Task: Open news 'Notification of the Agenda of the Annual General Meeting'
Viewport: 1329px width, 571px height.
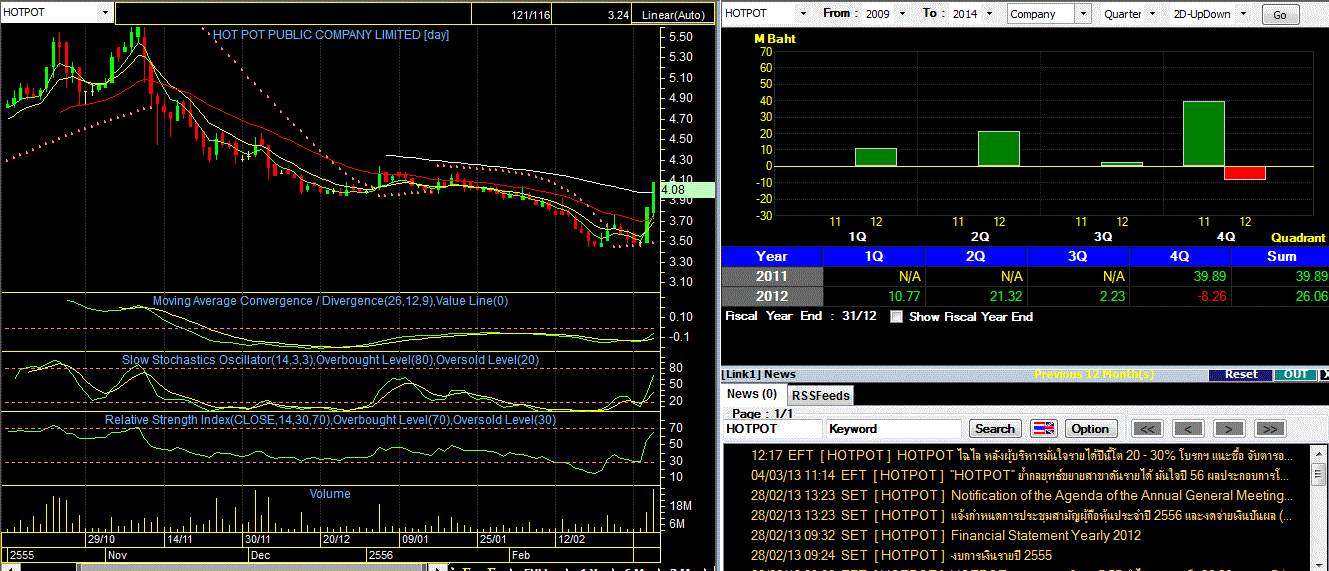Action: coord(1121,495)
